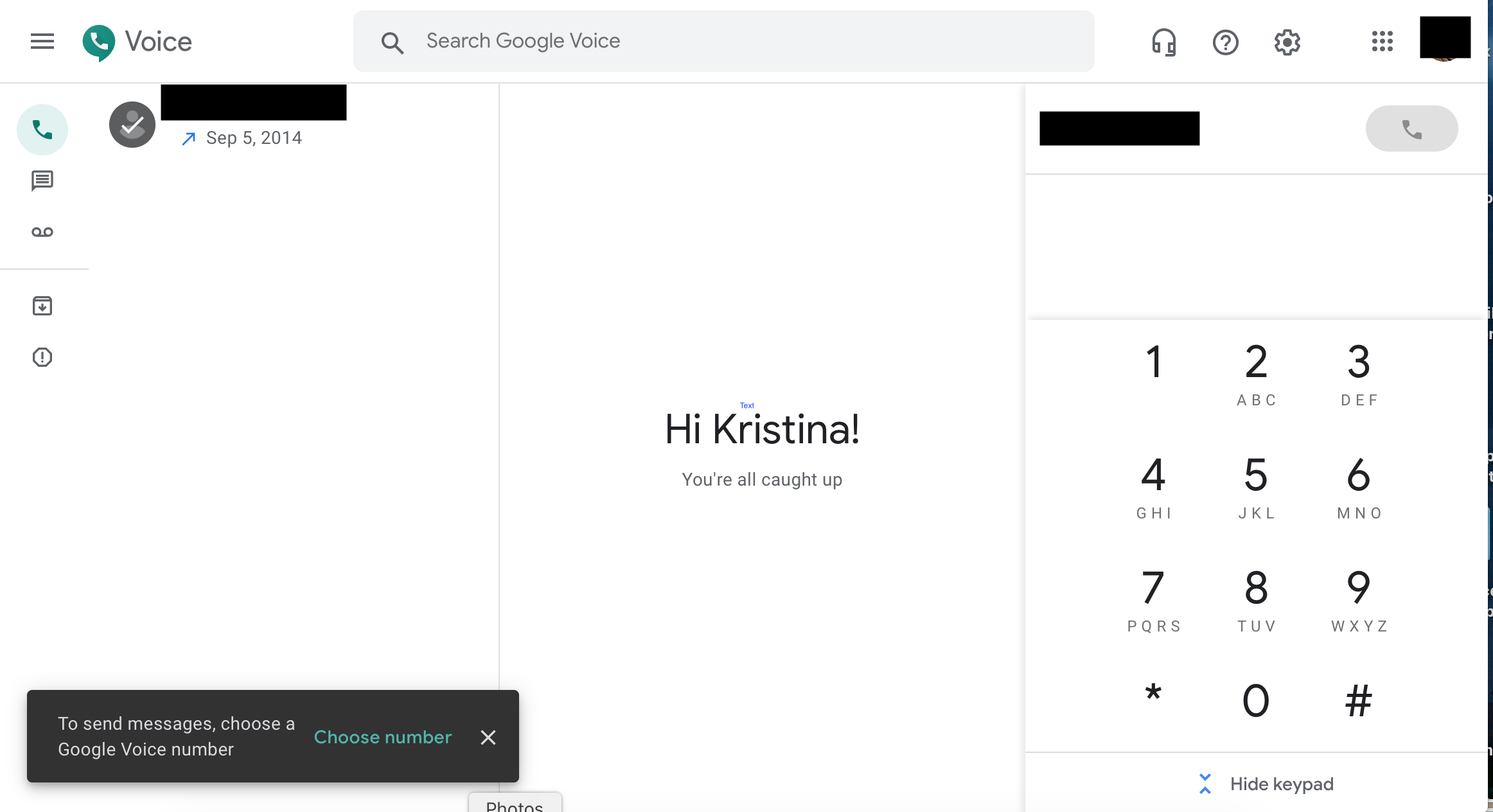The height and width of the screenshot is (812, 1493).
Task: Open the Voicemail section
Action: click(42, 231)
